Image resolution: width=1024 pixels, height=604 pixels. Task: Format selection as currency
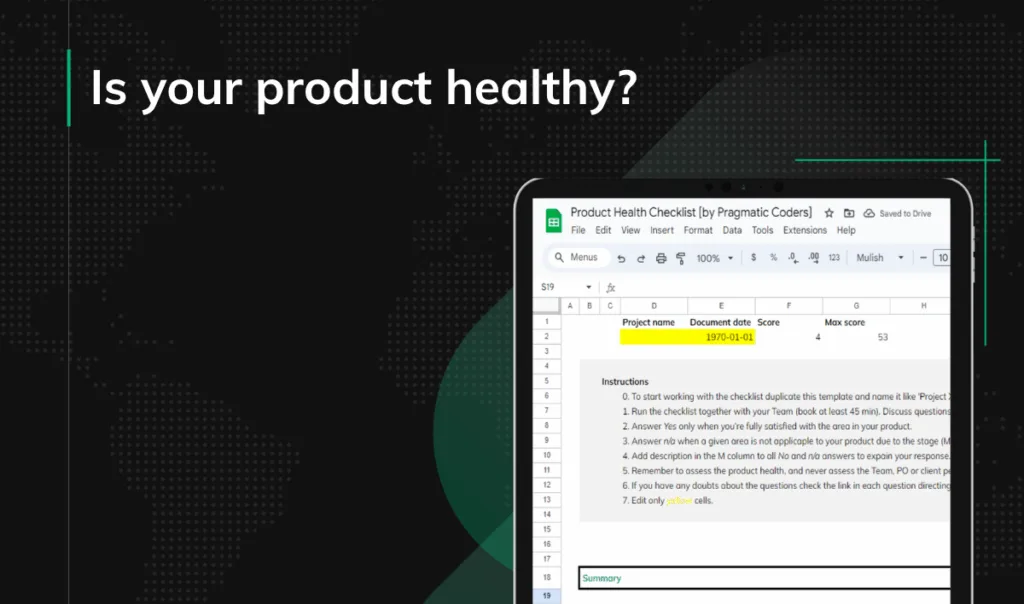753,258
